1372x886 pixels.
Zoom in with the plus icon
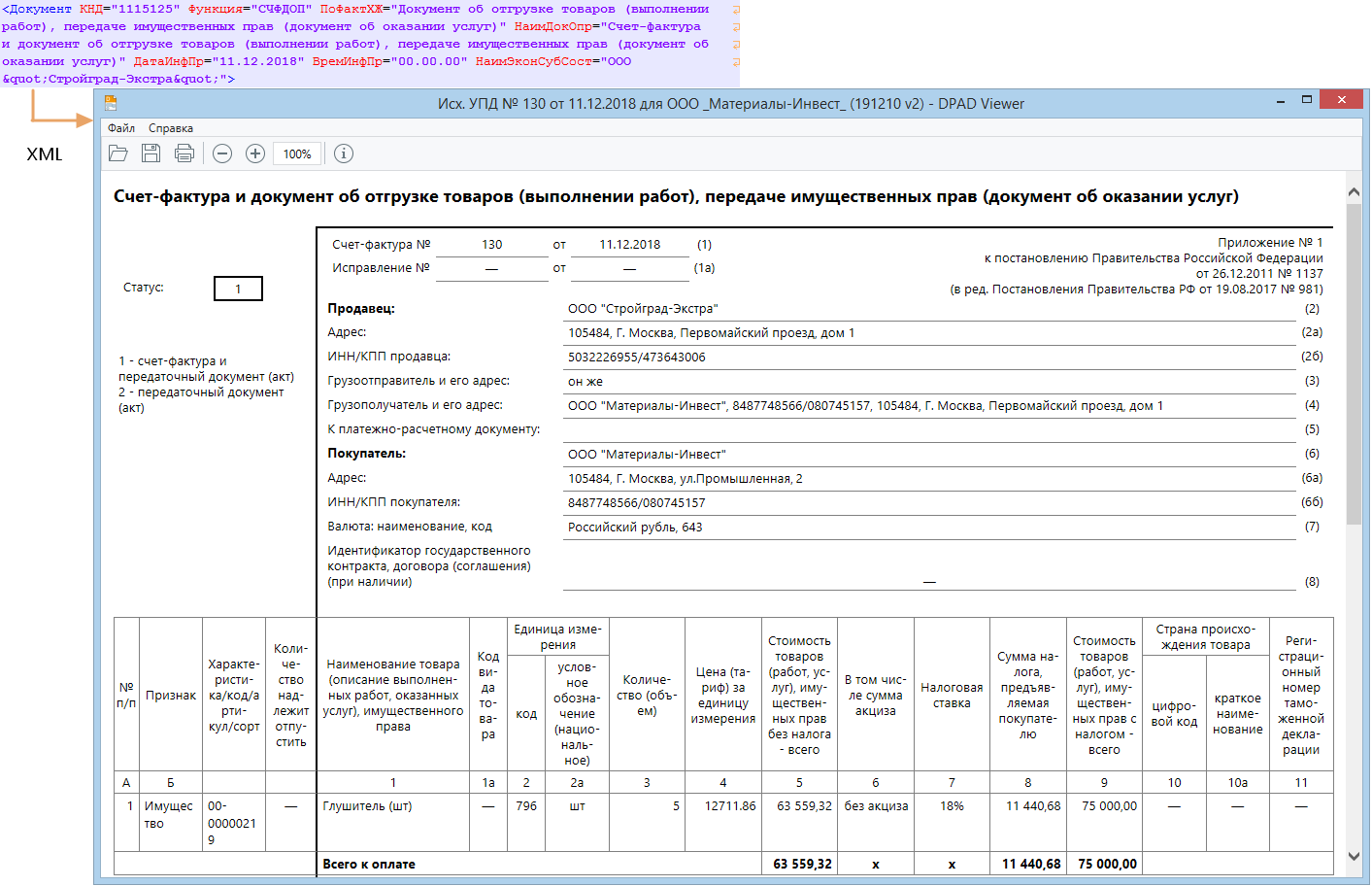point(255,153)
